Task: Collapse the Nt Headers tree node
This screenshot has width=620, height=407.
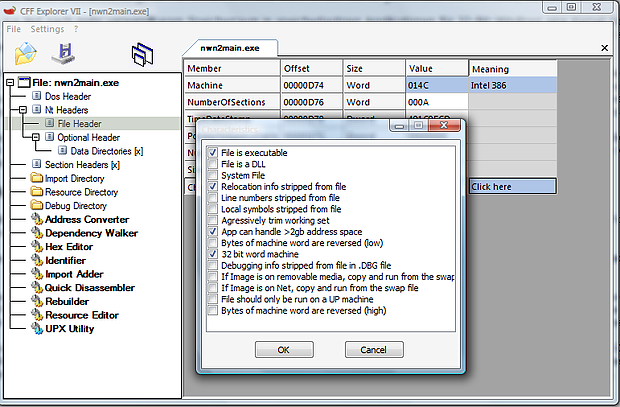Action: (22, 110)
